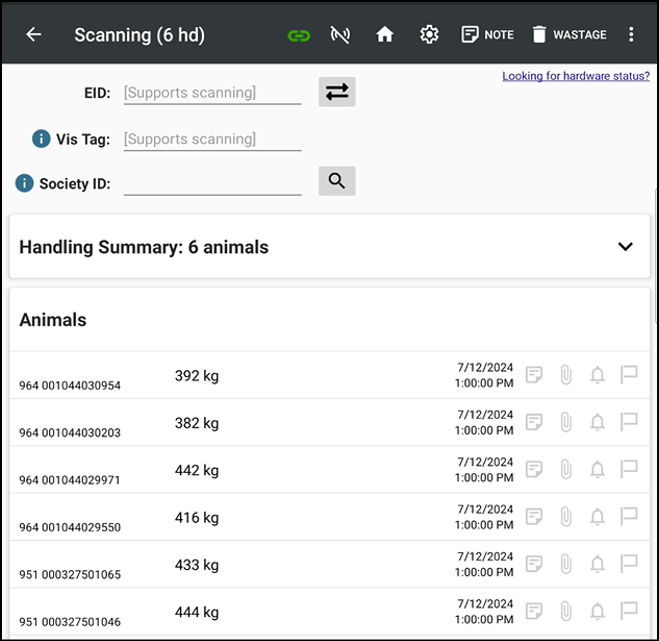This screenshot has height=641, width=659.
Task: Click the back arrow in header
Action: click(34, 35)
